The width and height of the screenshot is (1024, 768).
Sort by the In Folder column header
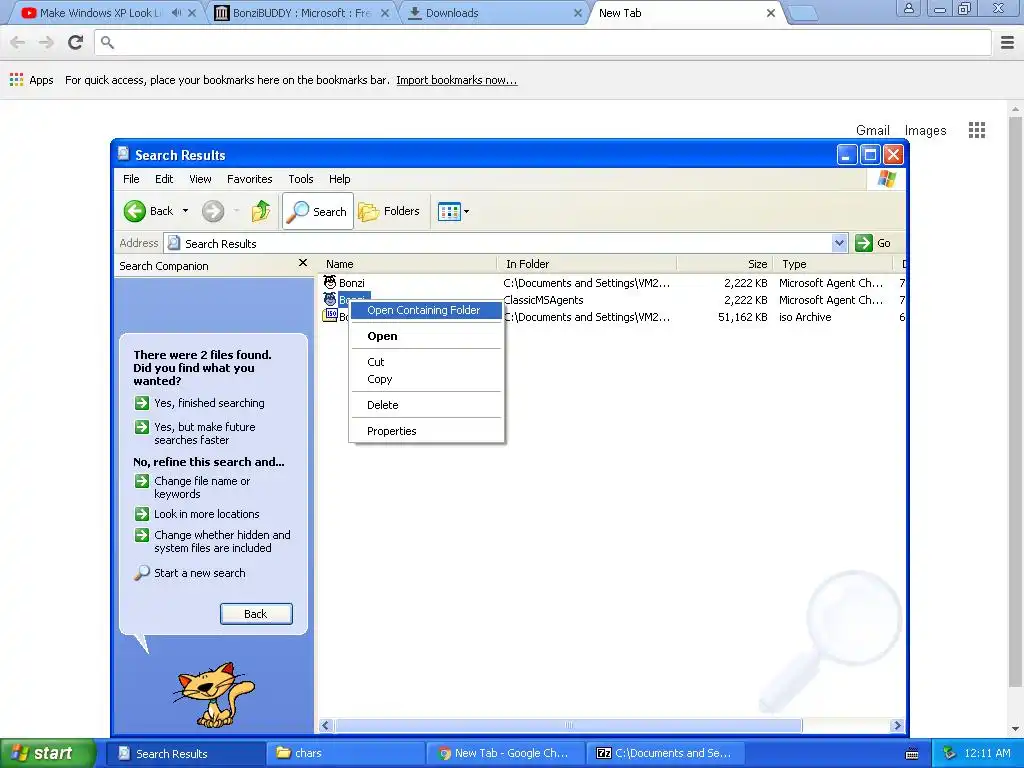[586, 264]
